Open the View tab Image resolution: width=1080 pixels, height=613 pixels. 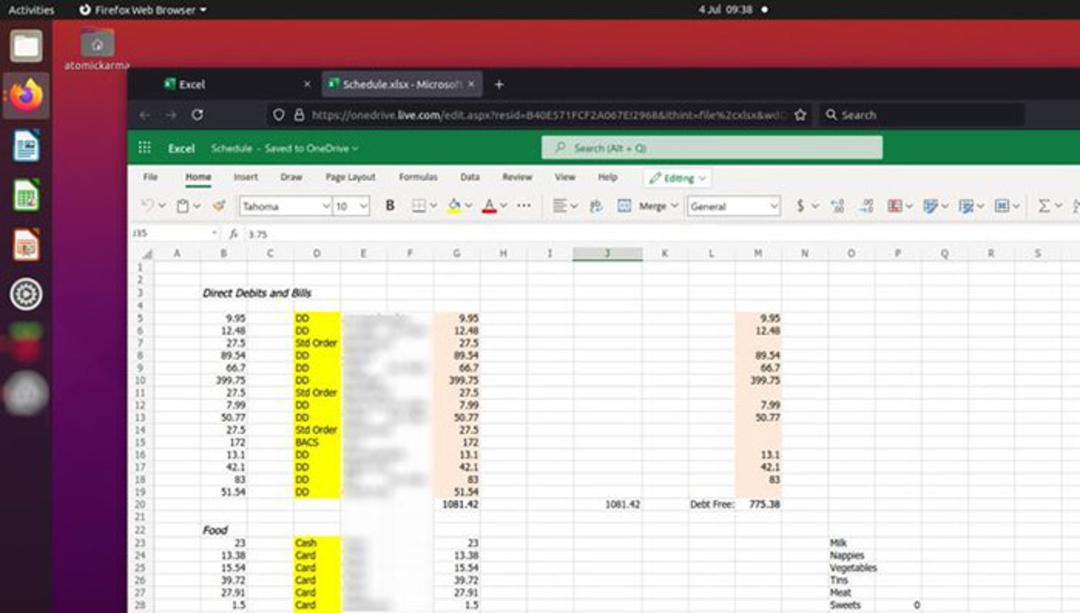[x=565, y=177]
